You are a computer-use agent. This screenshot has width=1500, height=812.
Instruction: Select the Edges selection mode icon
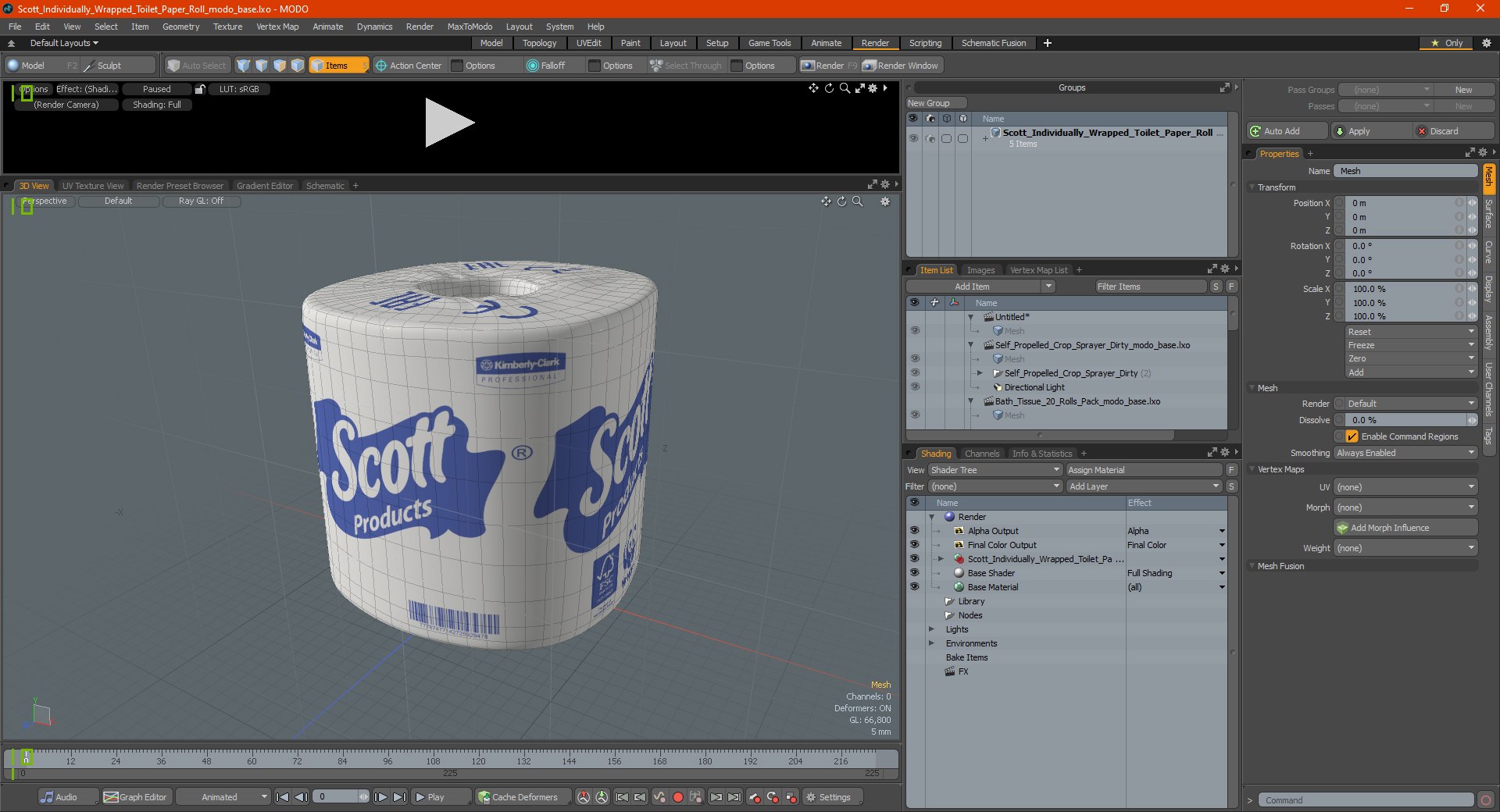pyautogui.click(x=262, y=66)
